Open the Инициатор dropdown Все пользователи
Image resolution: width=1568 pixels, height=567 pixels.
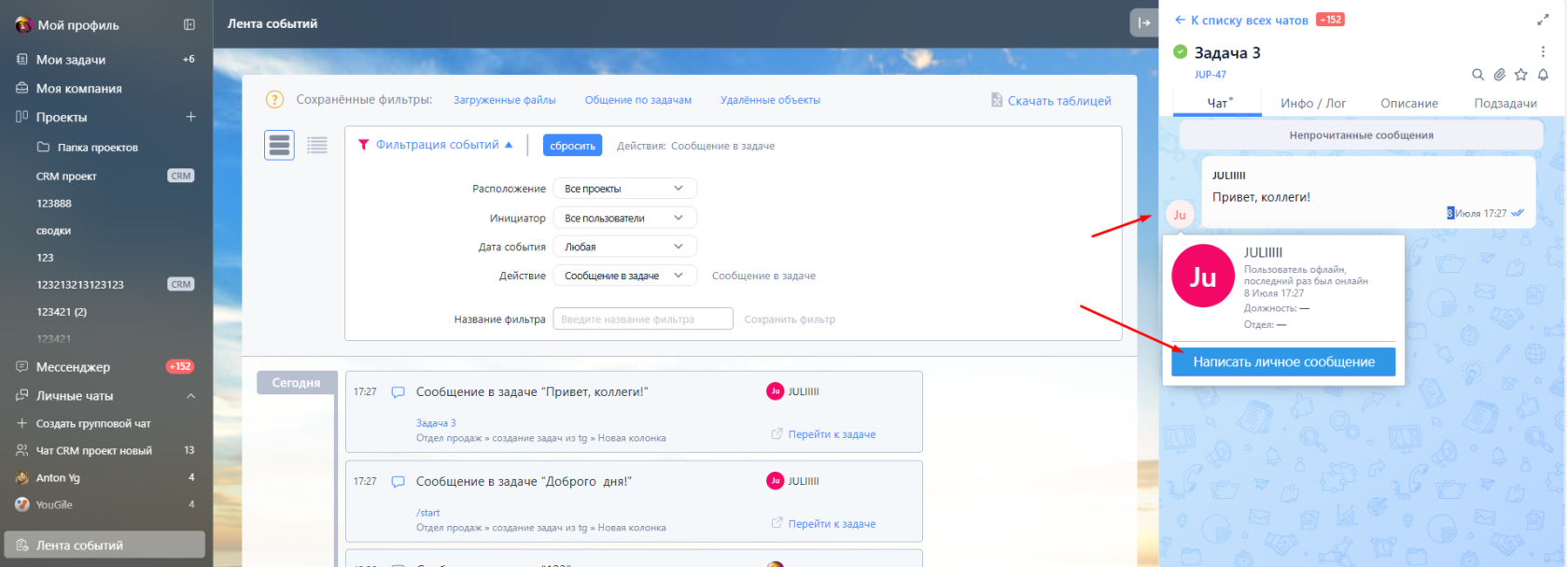[x=624, y=218]
